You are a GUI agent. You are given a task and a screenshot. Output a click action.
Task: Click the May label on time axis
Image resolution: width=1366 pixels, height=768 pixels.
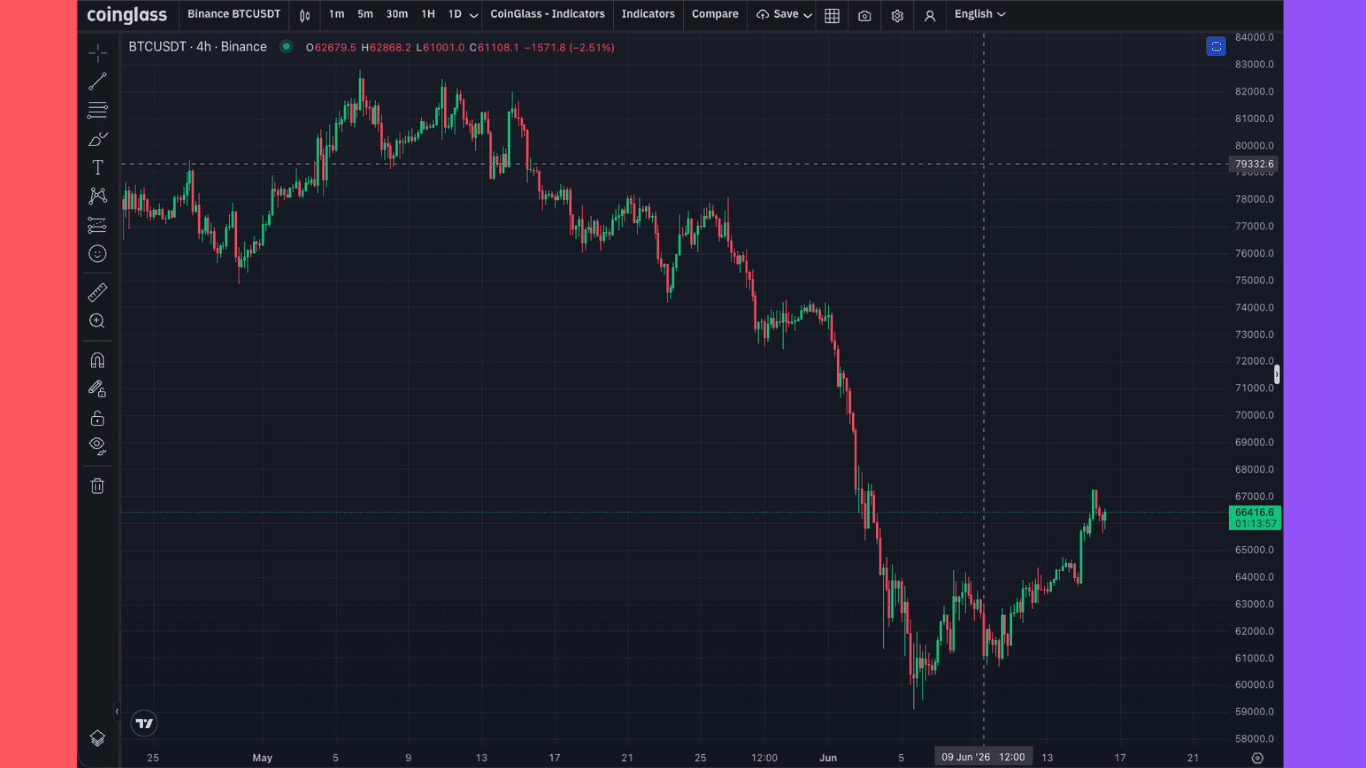pos(262,758)
